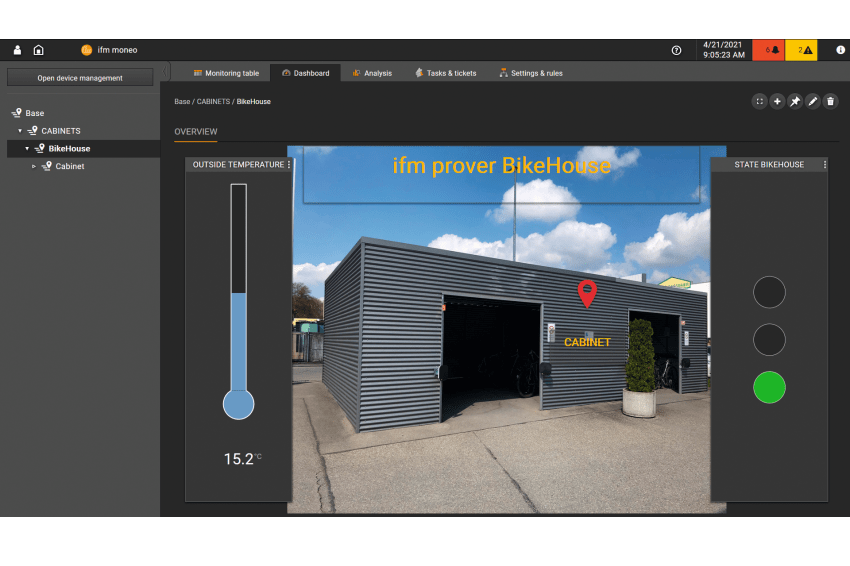Viewport: 850px width, 566px height.
Task: Click the yellow CABINET label on image
Action: (x=587, y=342)
